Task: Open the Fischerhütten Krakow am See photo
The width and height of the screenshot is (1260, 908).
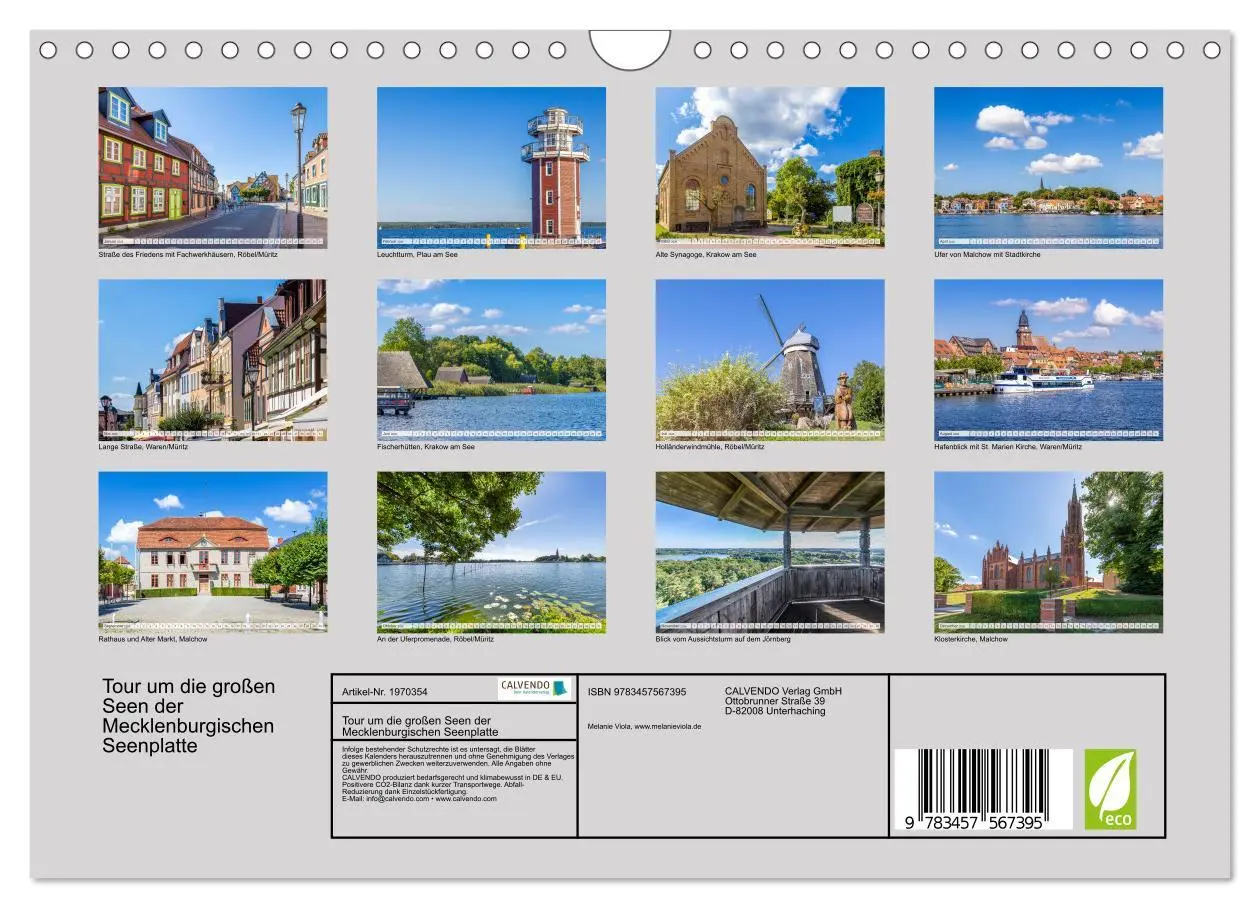Action: [x=491, y=360]
